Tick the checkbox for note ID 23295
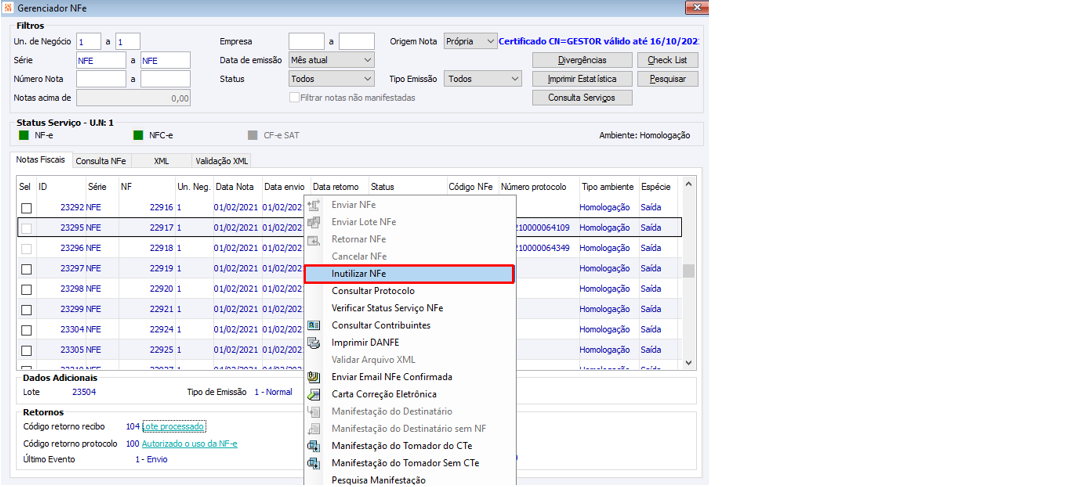Screen dimensions: 1080x487 click(x=26, y=228)
